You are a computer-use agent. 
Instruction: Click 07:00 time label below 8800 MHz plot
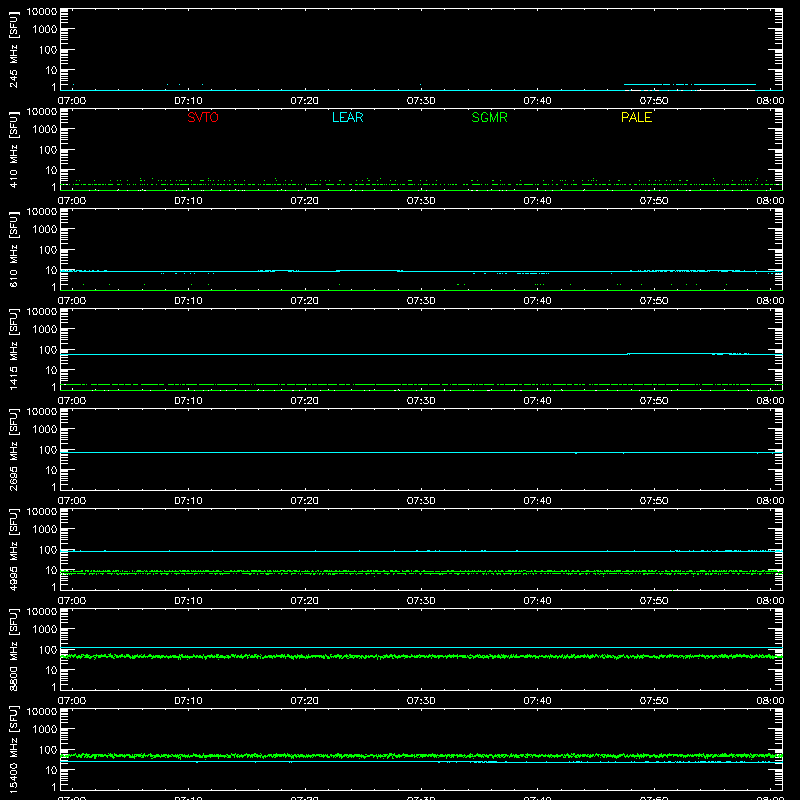tap(72, 701)
